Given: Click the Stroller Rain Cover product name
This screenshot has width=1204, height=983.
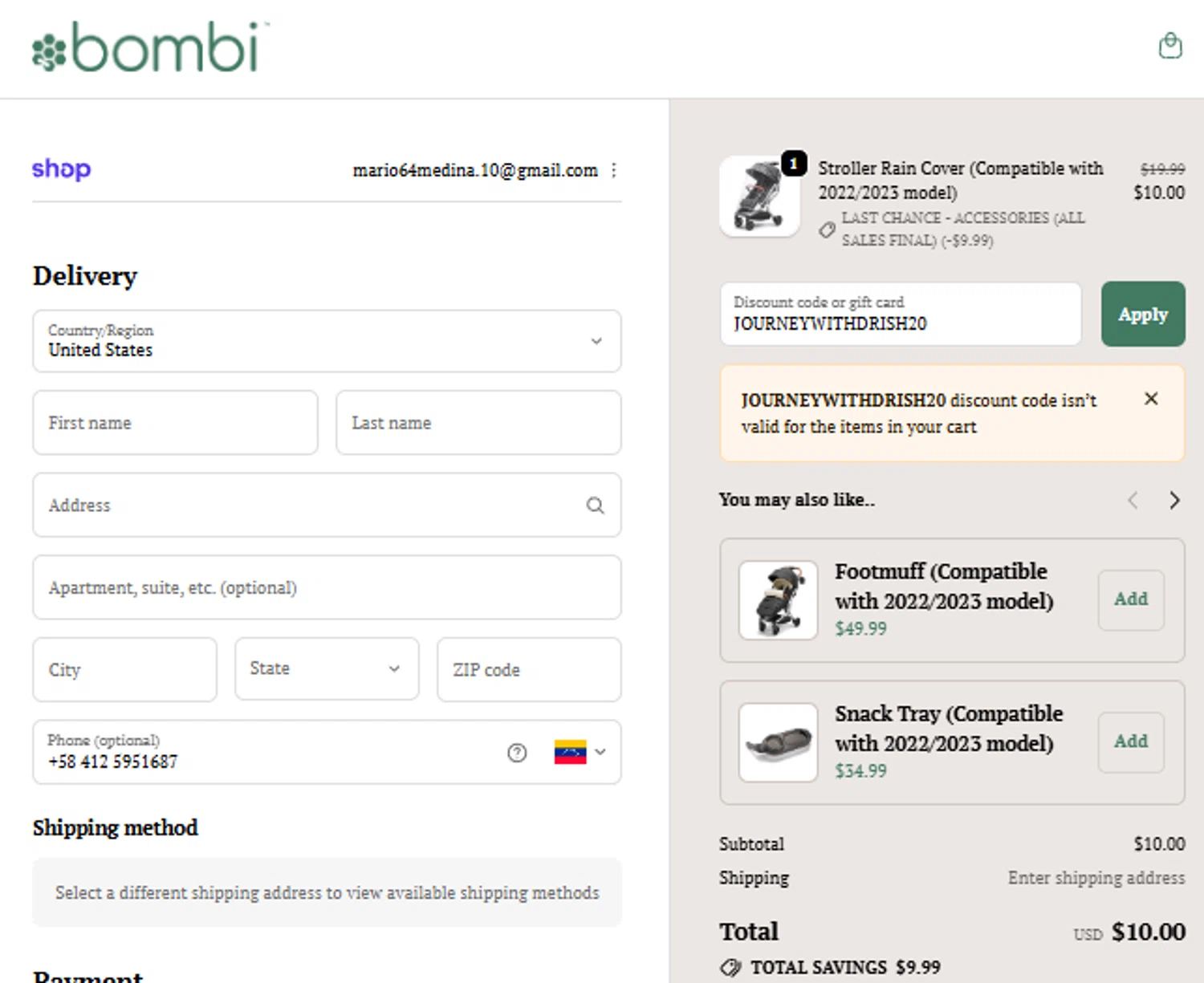Looking at the screenshot, I should (x=961, y=181).
